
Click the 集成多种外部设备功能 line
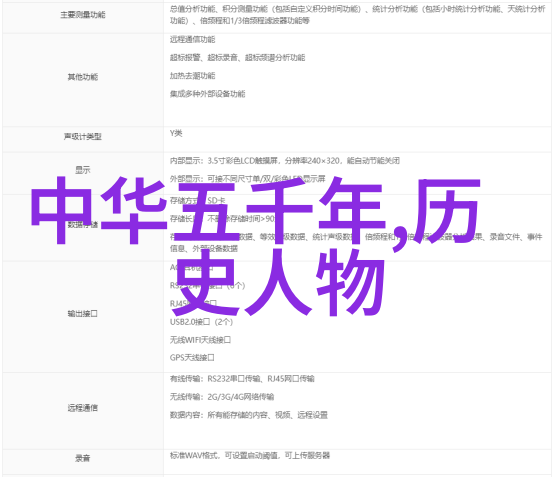207,94
